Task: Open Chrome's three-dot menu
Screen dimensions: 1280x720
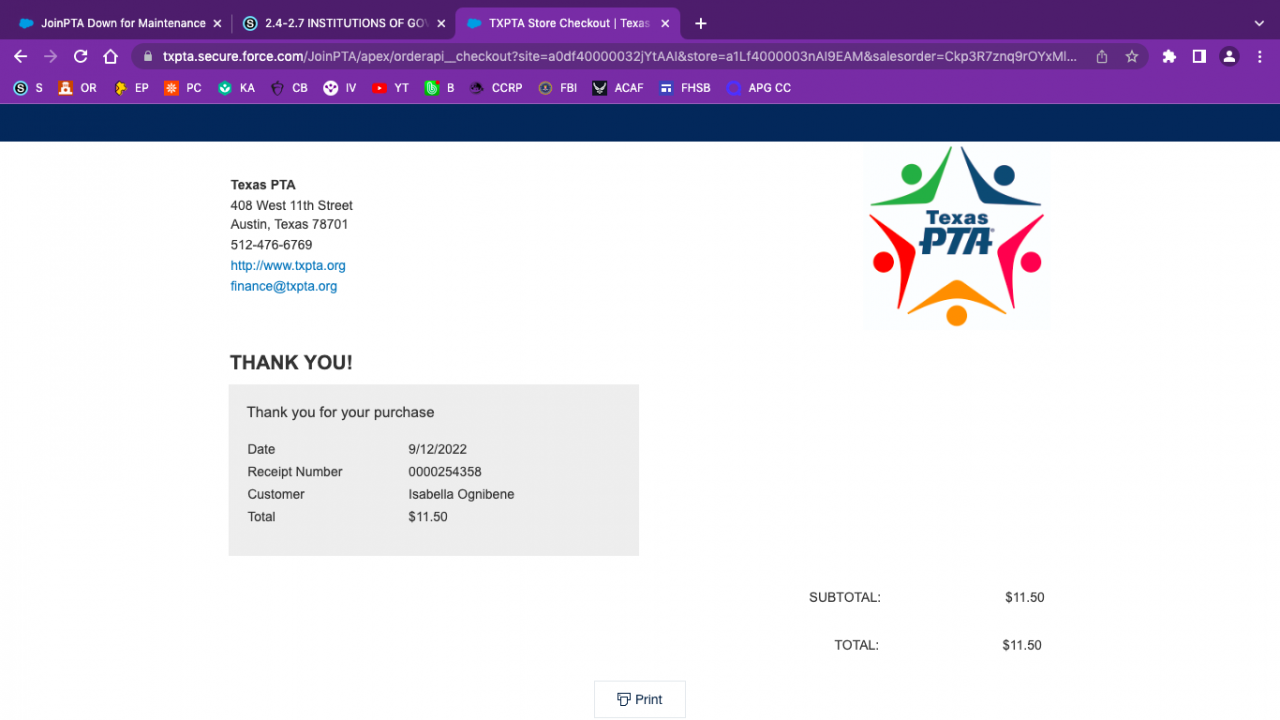Action: click(x=1259, y=57)
